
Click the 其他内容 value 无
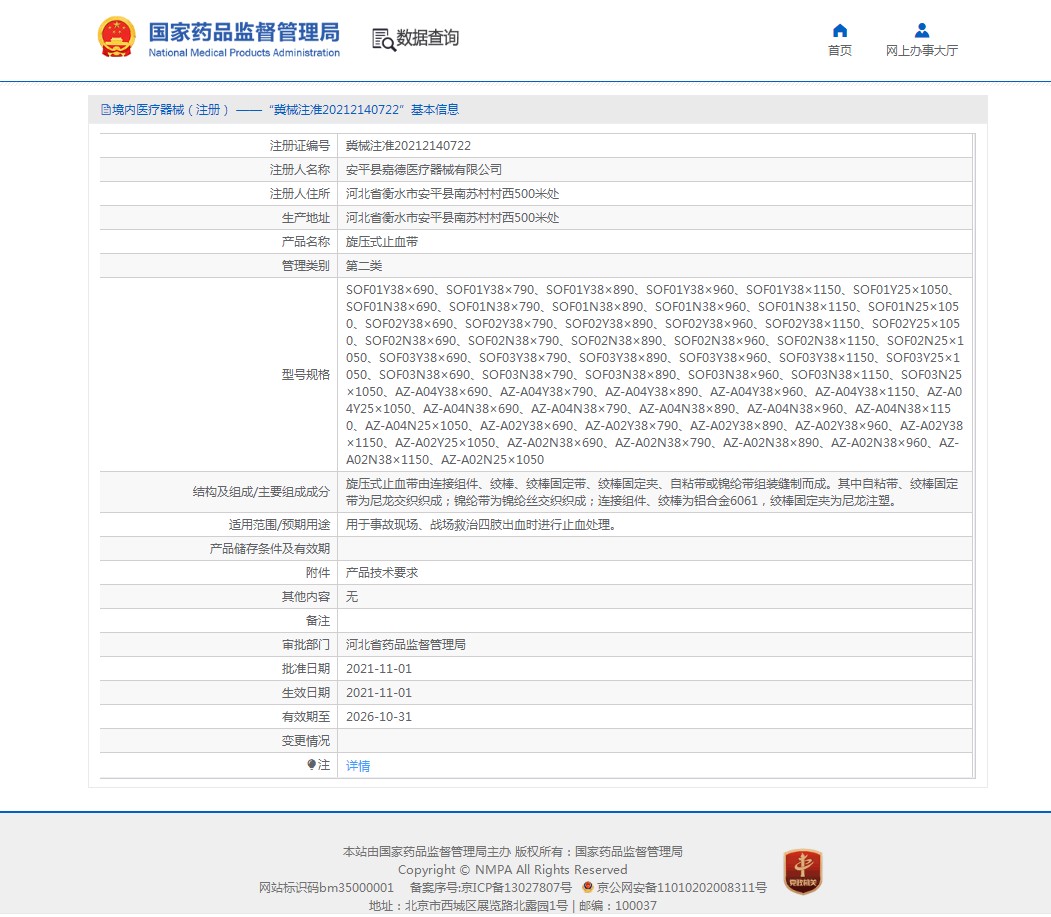[x=352, y=597]
